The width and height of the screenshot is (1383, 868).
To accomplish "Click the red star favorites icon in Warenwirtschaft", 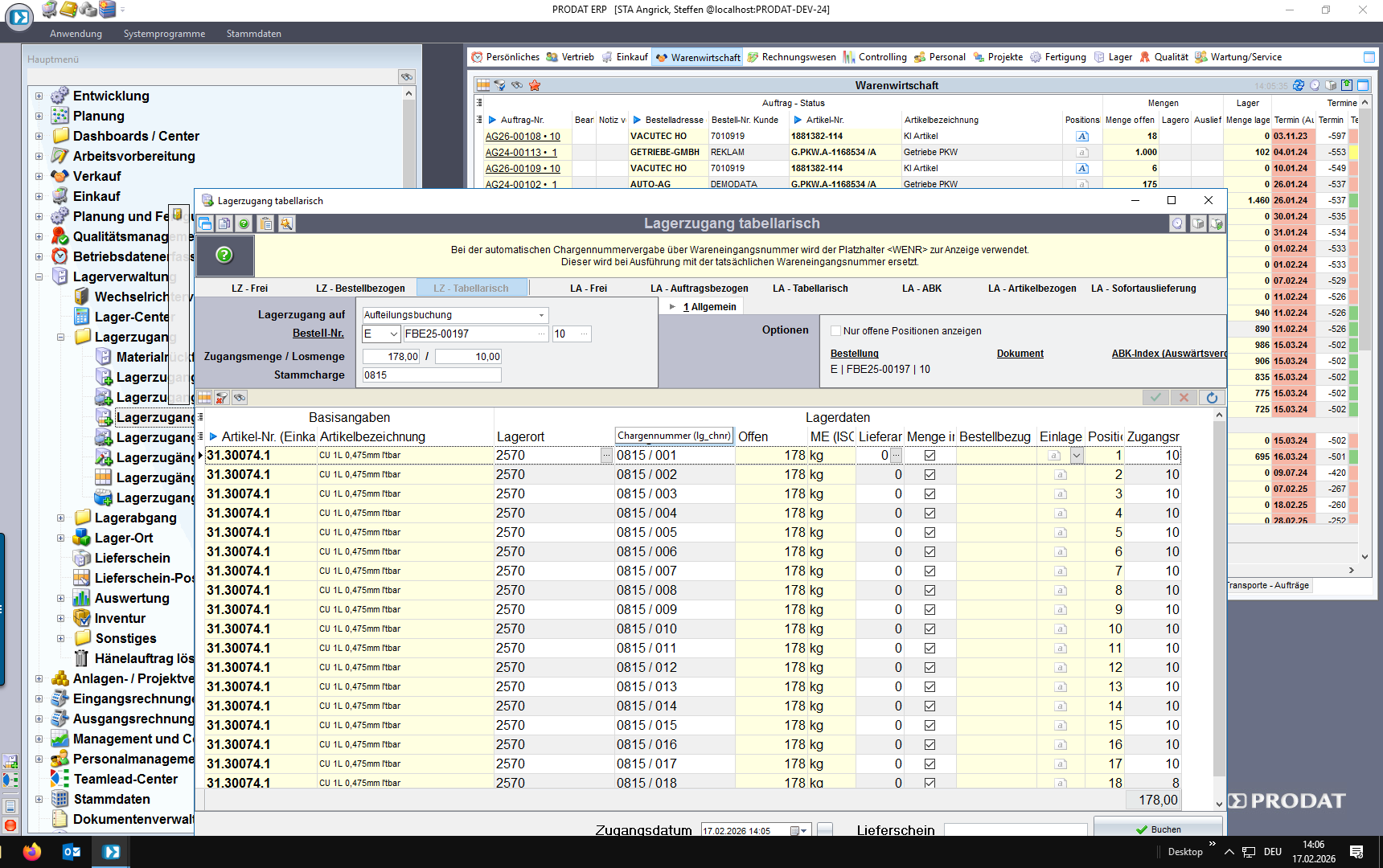I will pos(535,85).
